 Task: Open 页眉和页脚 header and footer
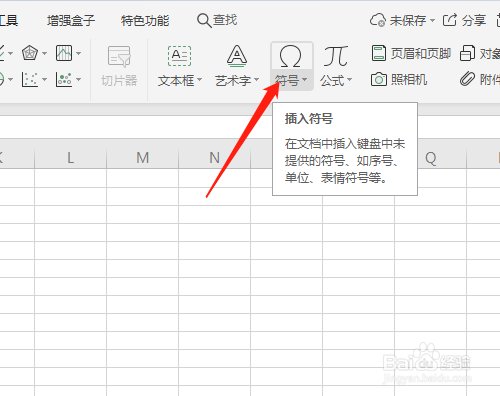tap(411, 53)
